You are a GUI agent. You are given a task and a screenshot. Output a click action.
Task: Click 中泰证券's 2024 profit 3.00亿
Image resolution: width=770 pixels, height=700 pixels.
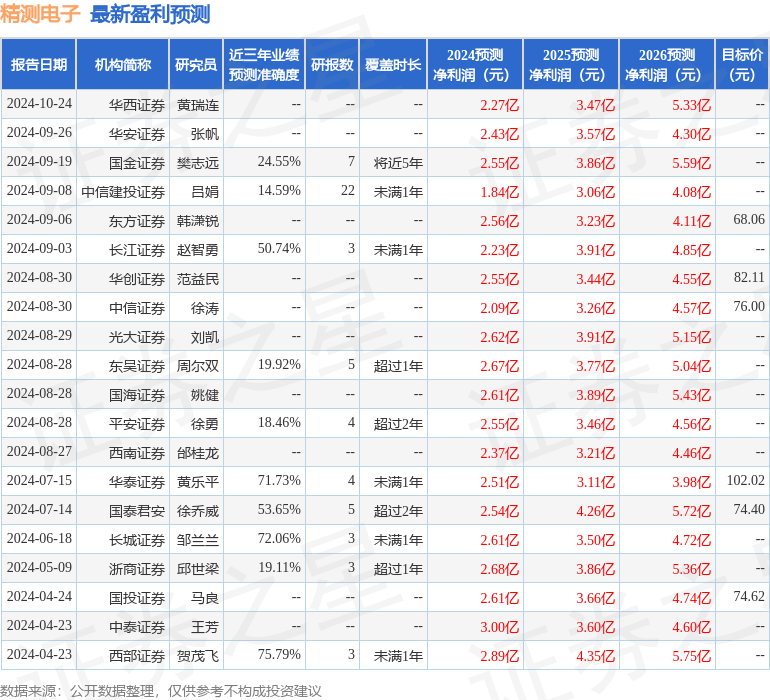coord(499,627)
